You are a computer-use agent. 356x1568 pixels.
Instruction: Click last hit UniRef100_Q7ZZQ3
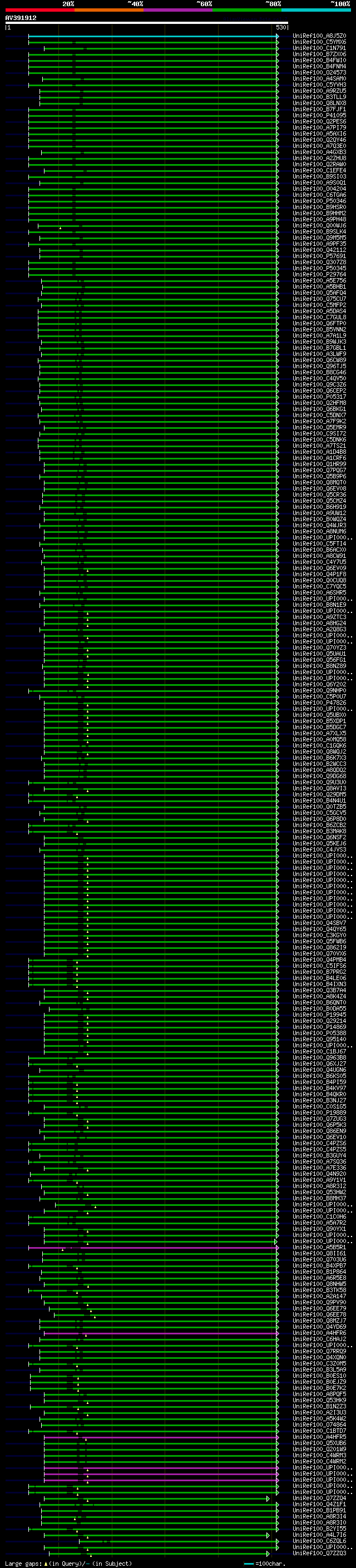(x=319, y=1554)
